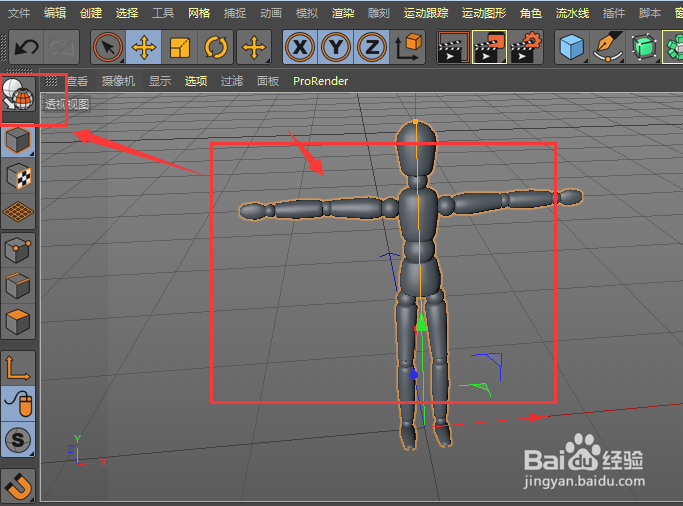The width and height of the screenshot is (683, 506).
Task: Activate the Rotate tool
Action: 216,47
